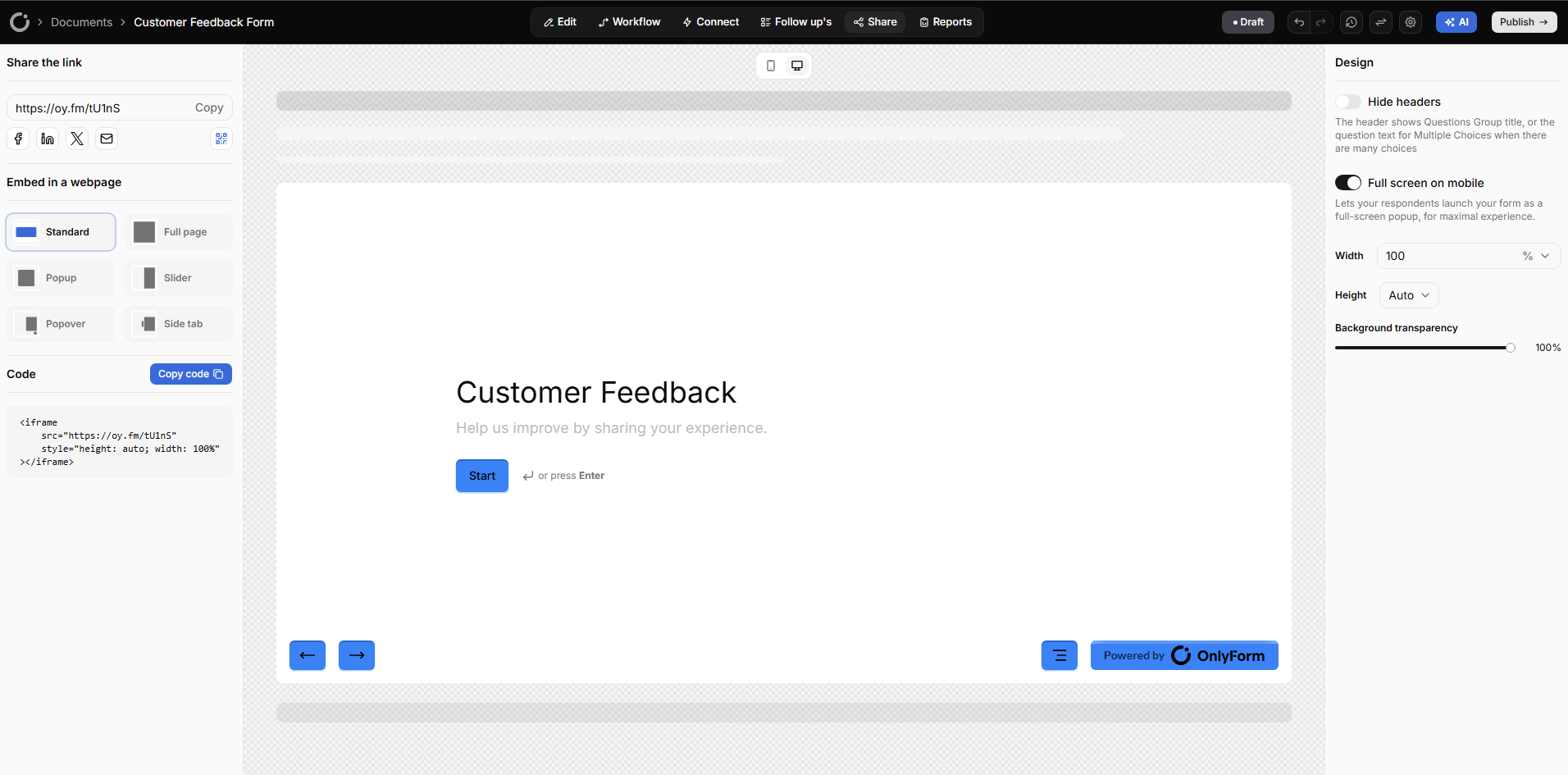Screen dimensions: 1568x775
Task: Open the version history icon
Action: (x=1351, y=22)
